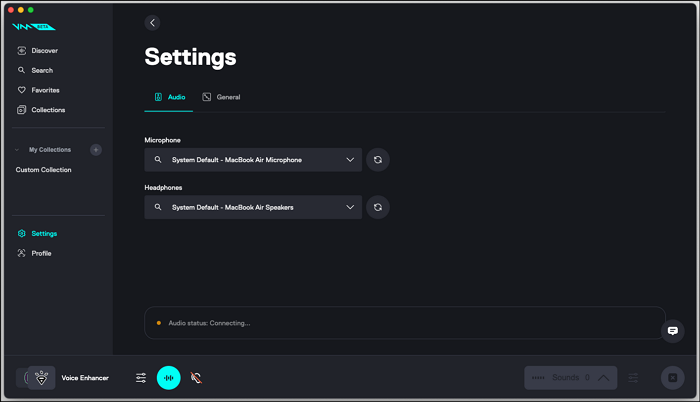This screenshot has width=700, height=402.
Task: Open Favorites in the sidebar
Action: [45, 90]
